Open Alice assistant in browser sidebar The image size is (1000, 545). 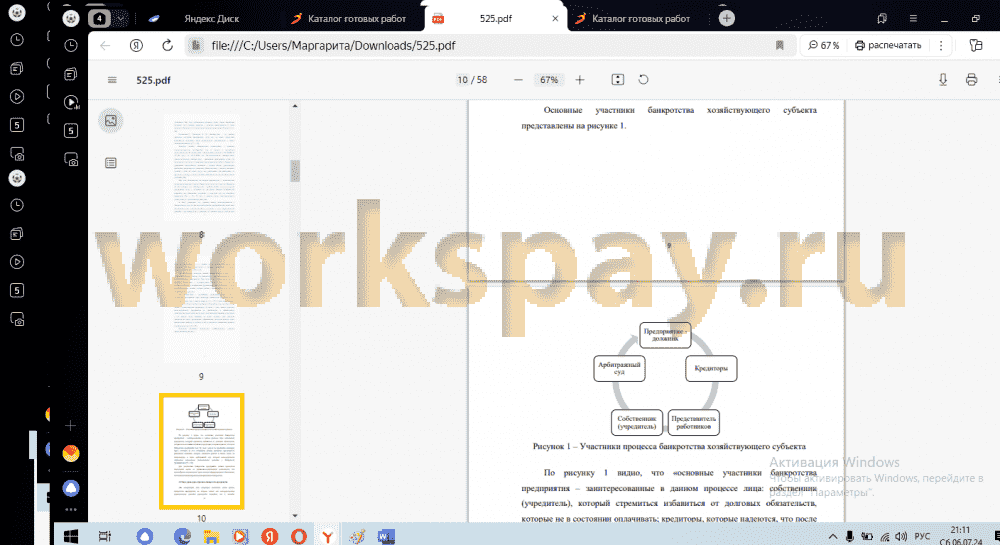click(71, 488)
